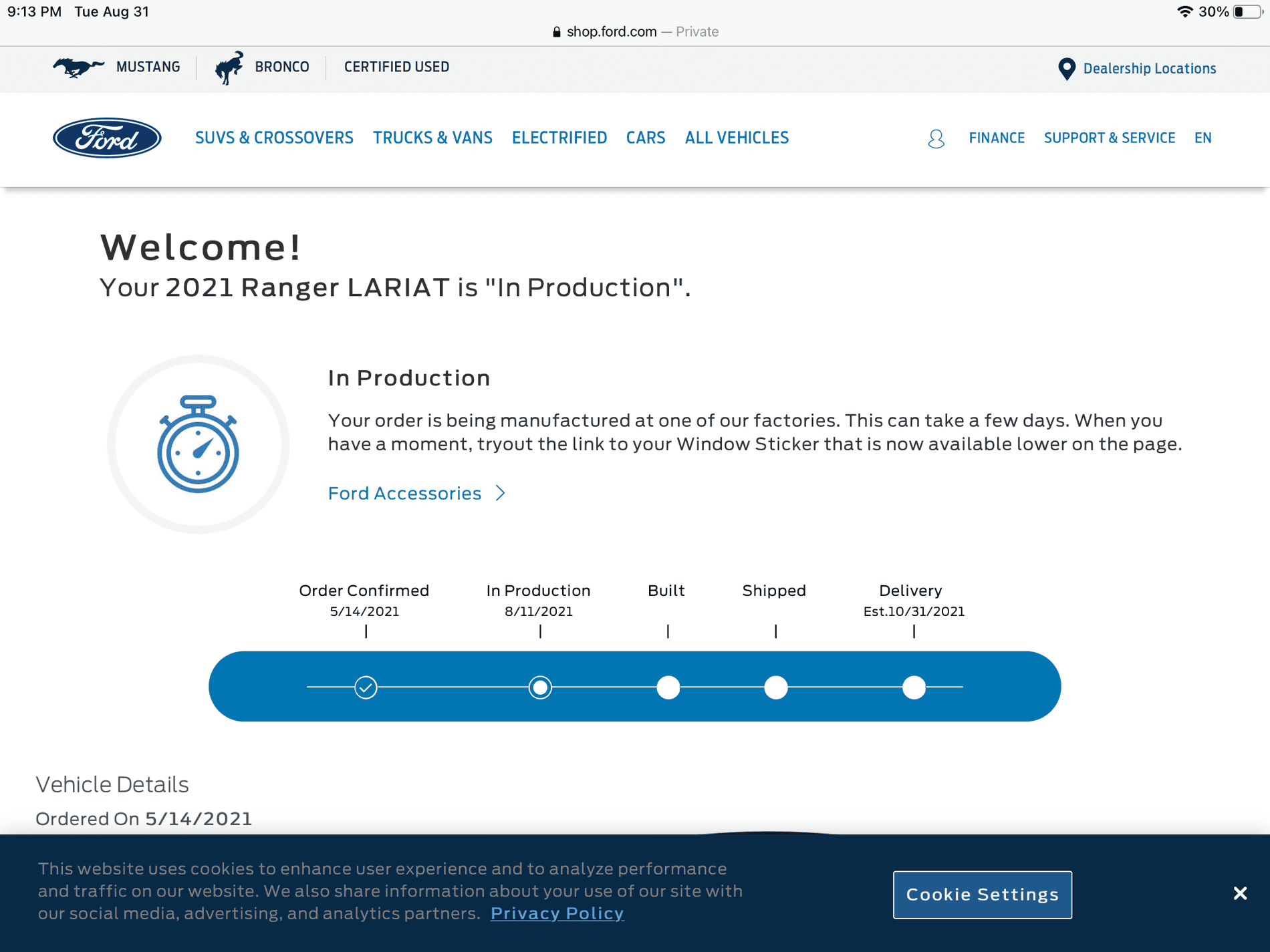
Task: Click the CERTIFIED USED link
Action: (x=396, y=67)
